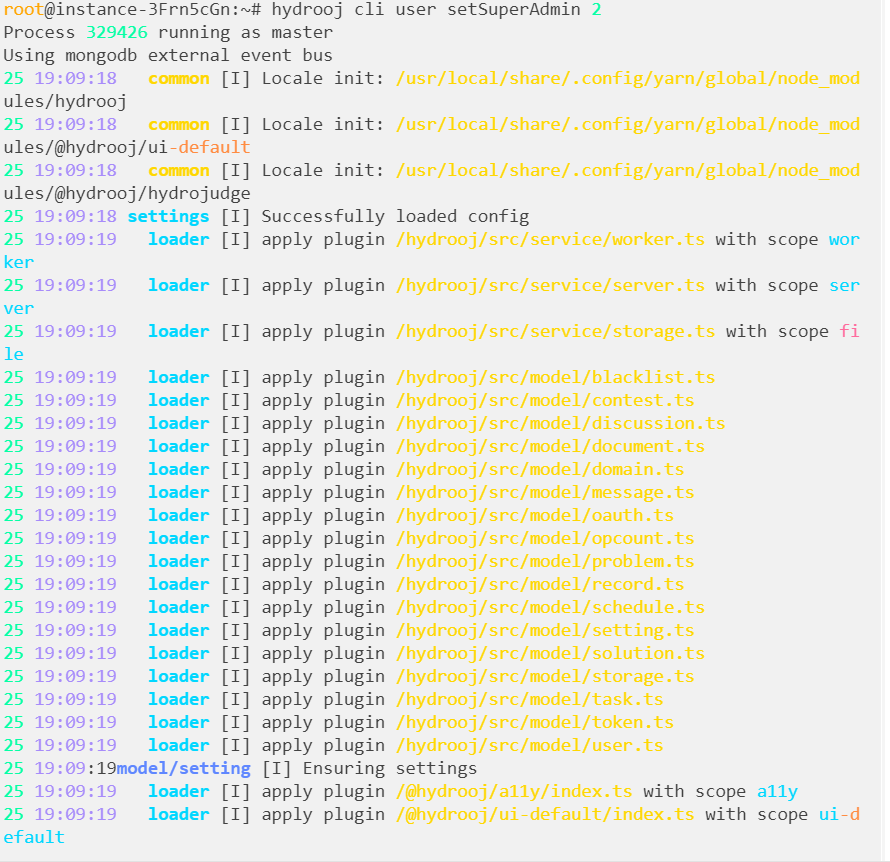This screenshot has height=862, width=890.
Task: Click path /hydrooj/src/model/oauth.ts
Action: pos(535,515)
